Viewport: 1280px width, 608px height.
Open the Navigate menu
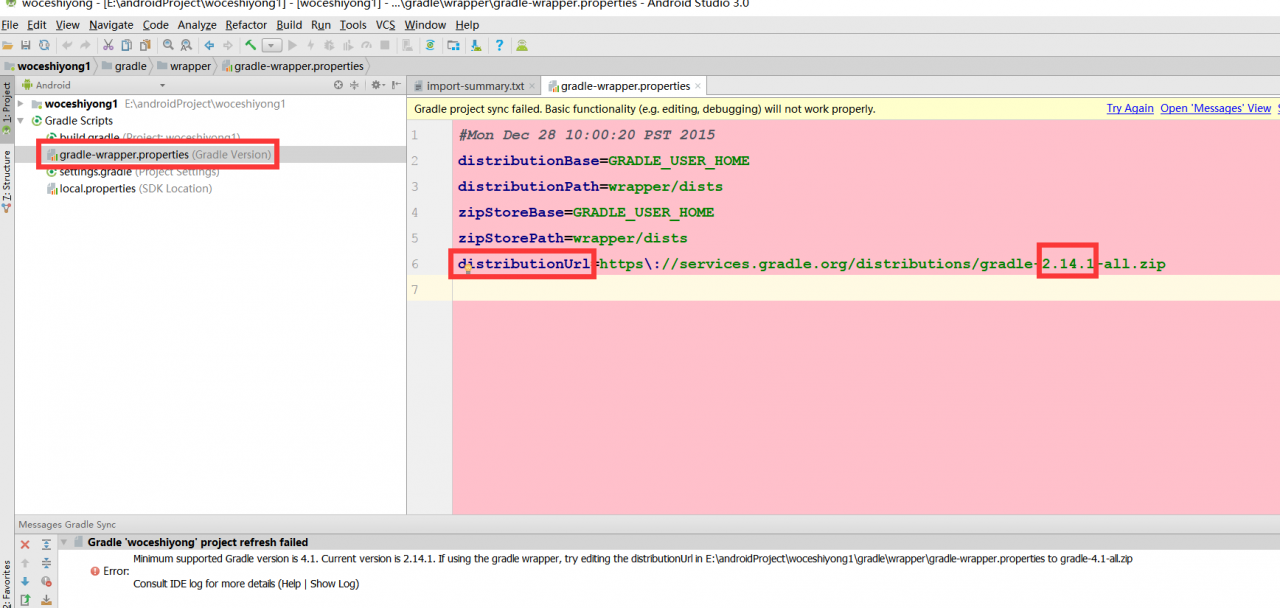pos(111,25)
